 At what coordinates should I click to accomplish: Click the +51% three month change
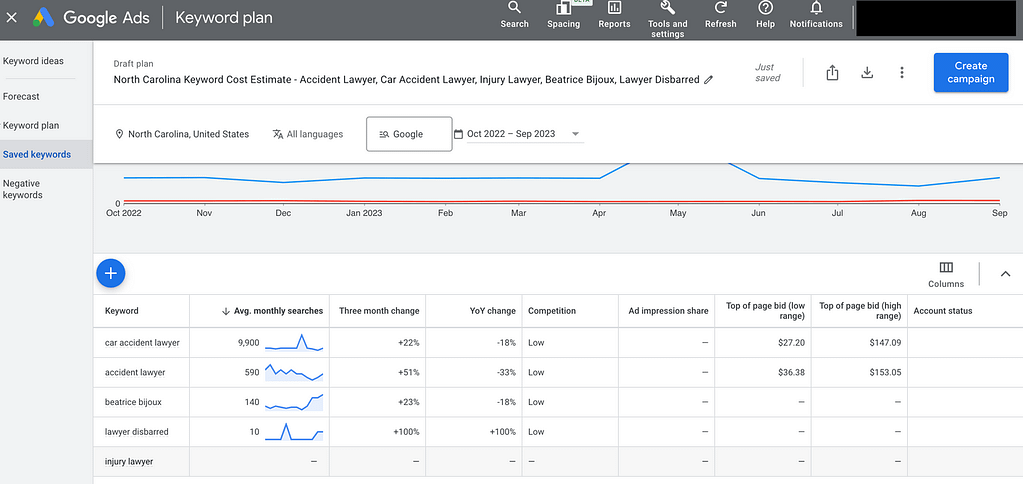pyautogui.click(x=408, y=372)
